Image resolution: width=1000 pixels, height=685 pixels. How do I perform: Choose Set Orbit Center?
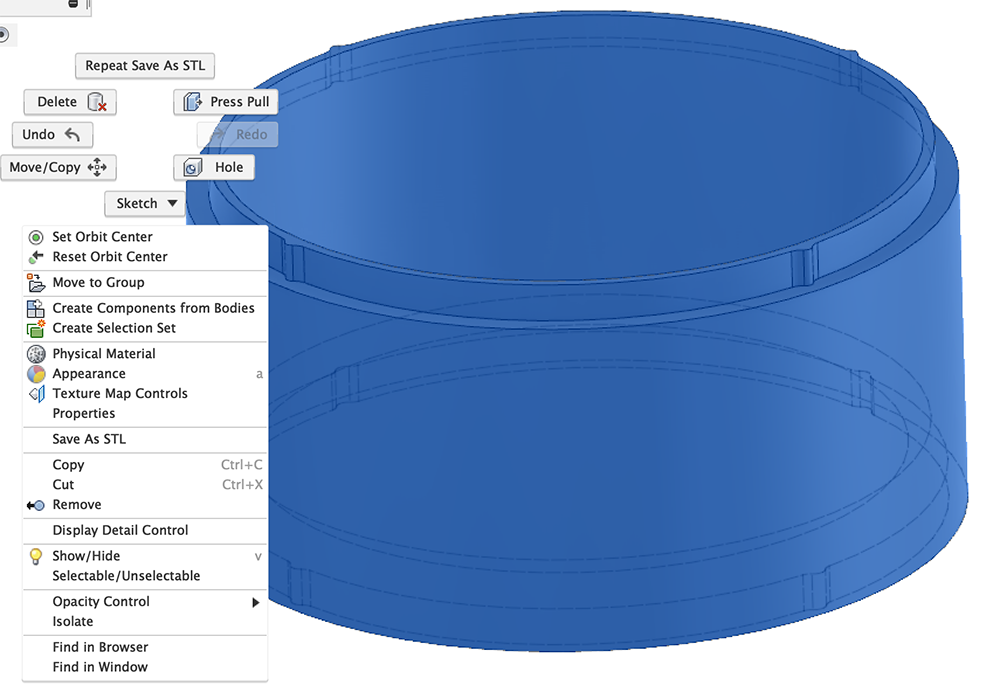pos(145,237)
